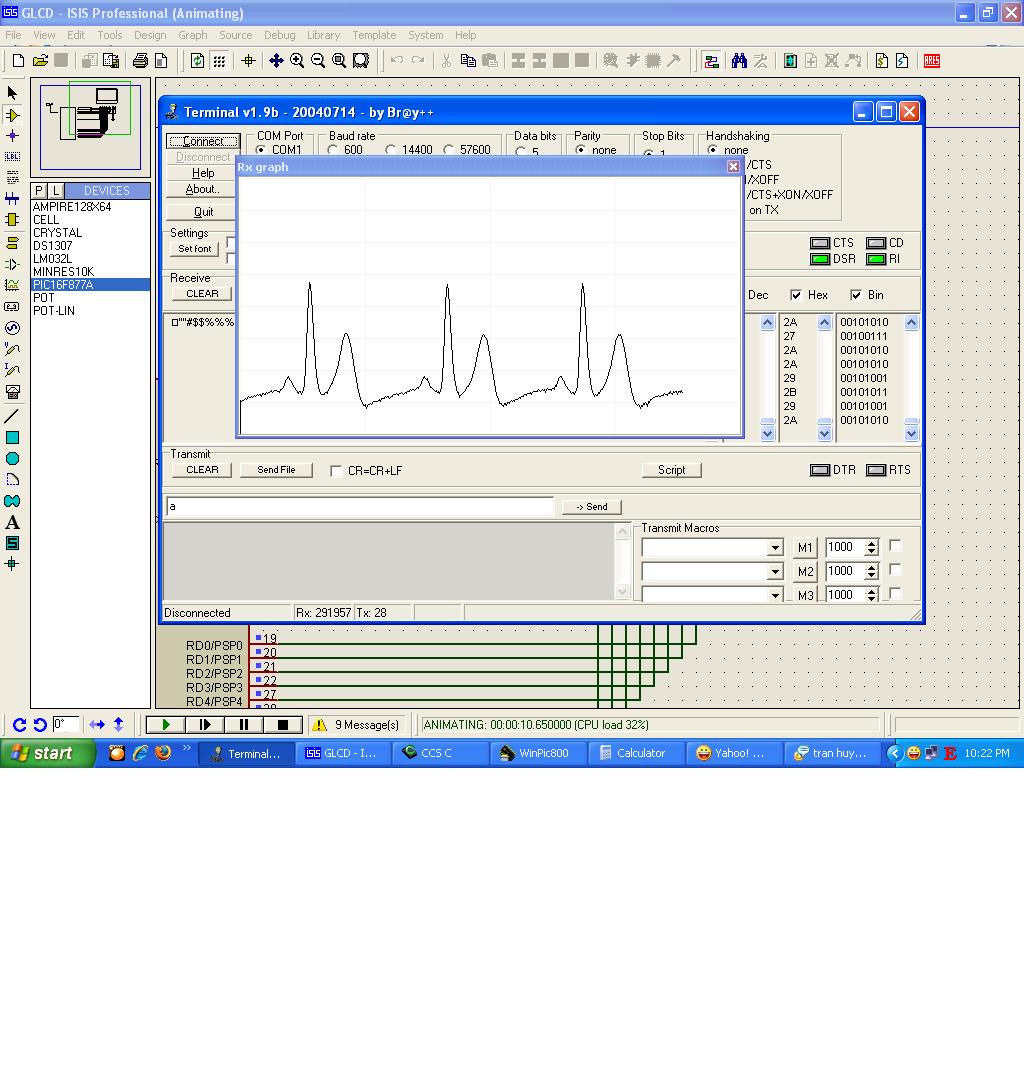Screen dimensions: 1024x1071
Task: Open the Debug menu
Action: (x=279, y=35)
